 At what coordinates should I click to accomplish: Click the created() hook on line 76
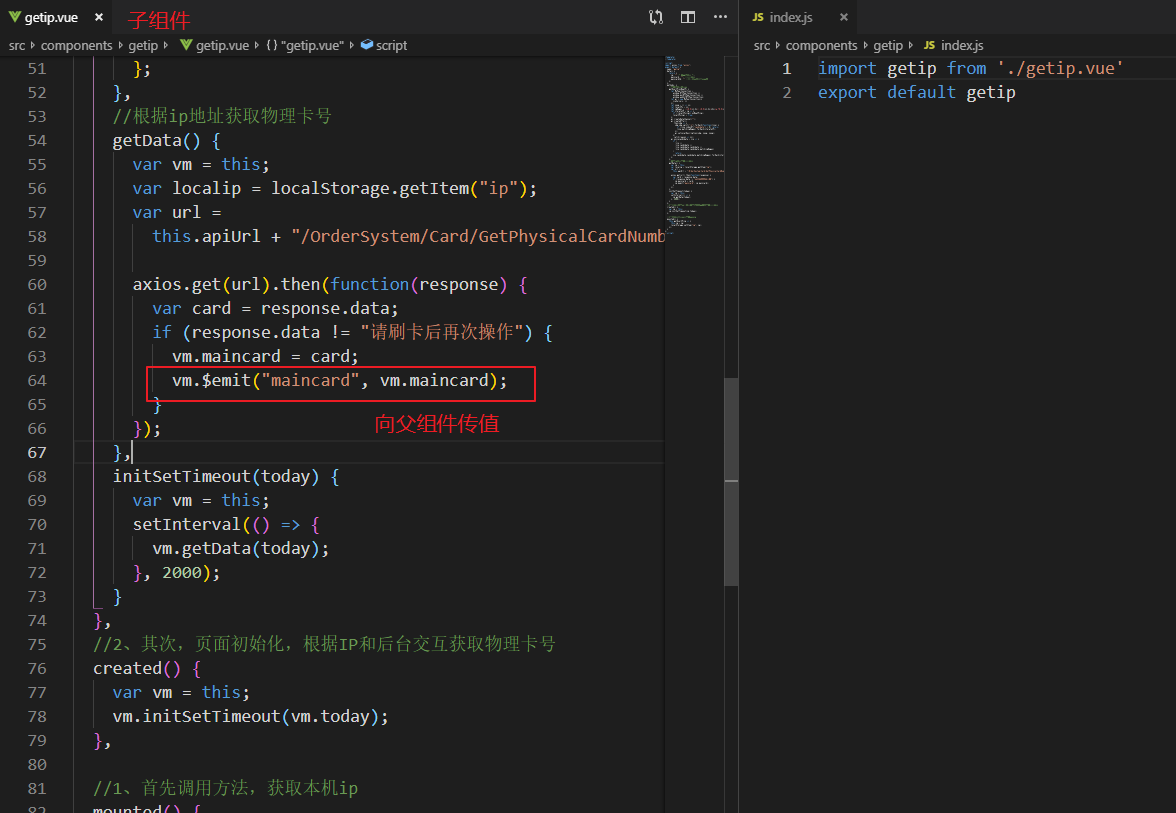click(136, 668)
